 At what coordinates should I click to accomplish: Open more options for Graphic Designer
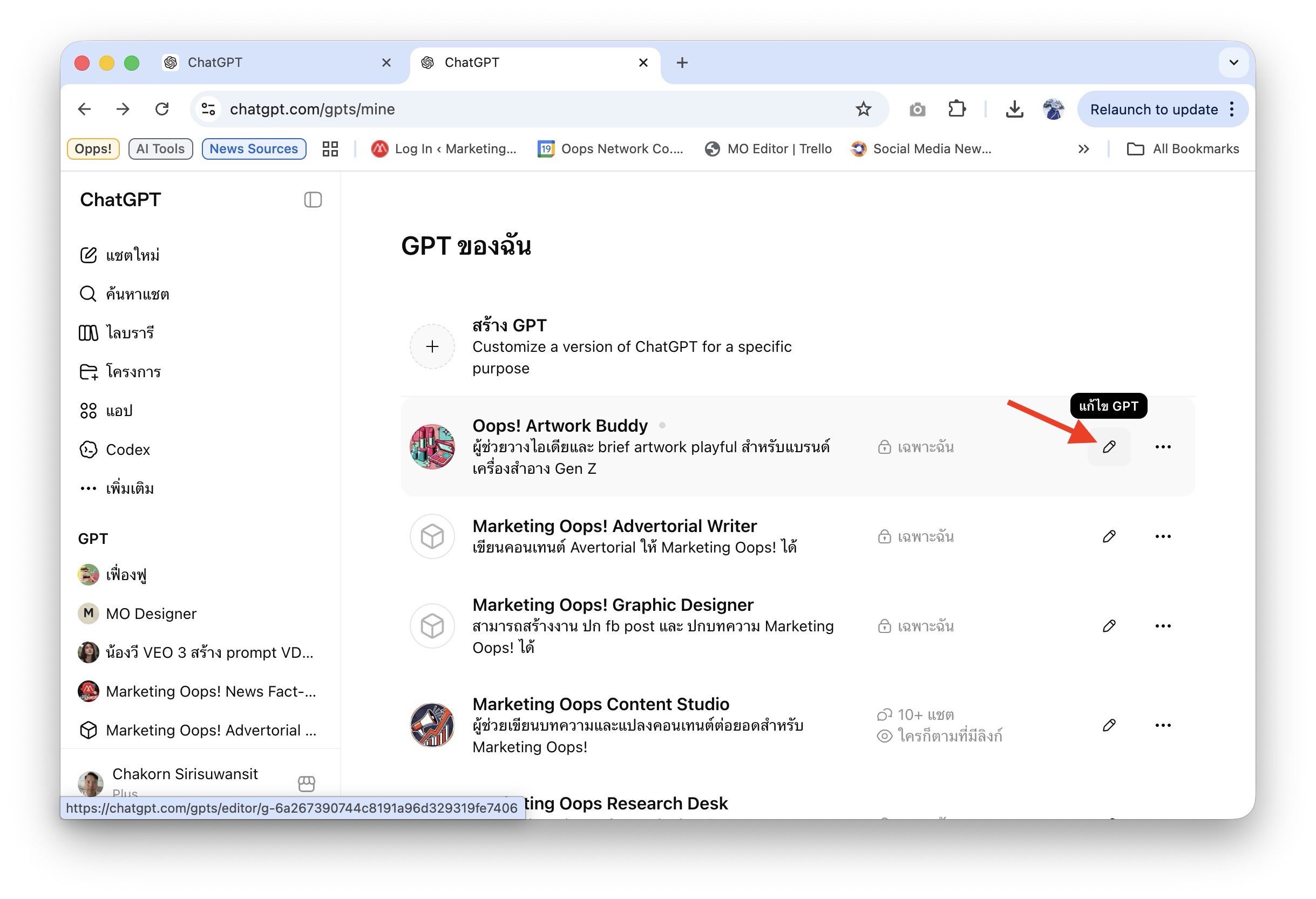[x=1162, y=625]
